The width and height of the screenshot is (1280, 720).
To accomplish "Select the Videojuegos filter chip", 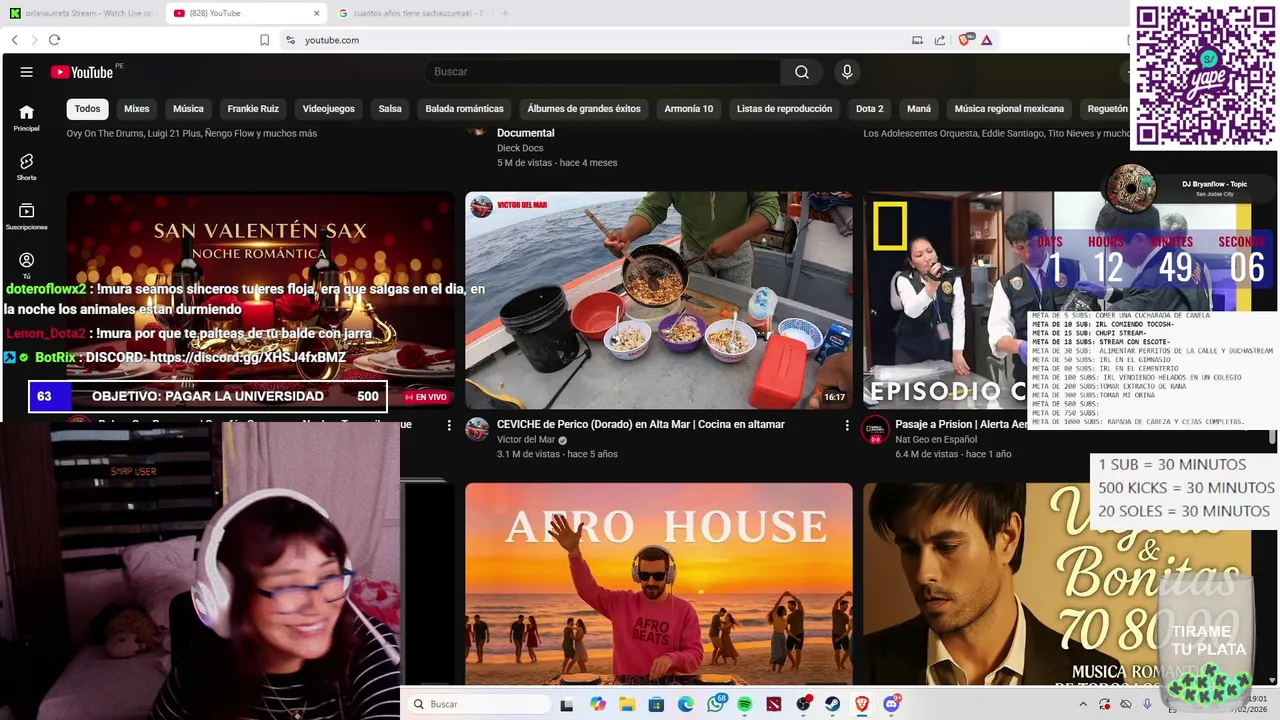I will click(x=328, y=109).
